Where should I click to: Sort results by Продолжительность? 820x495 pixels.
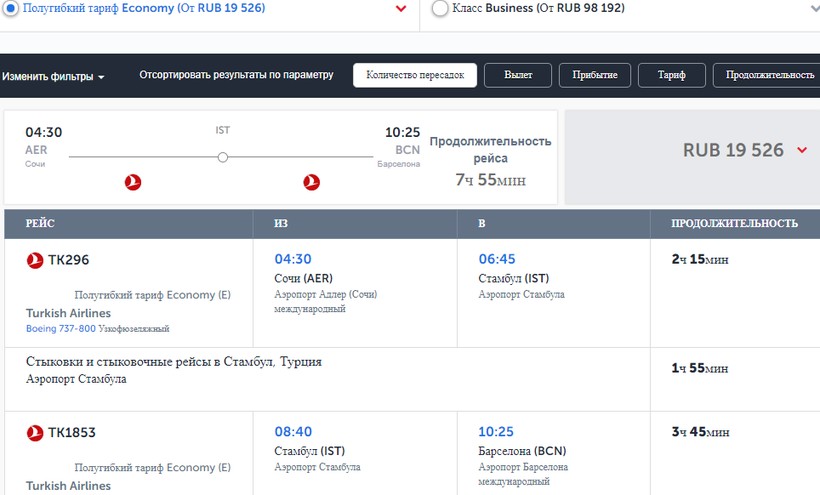(768, 76)
